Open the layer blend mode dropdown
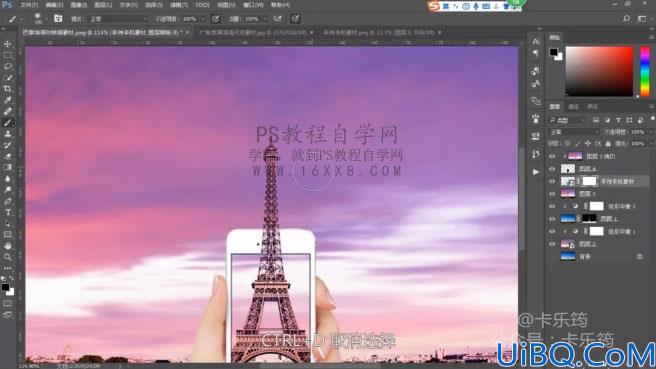The height and width of the screenshot is (369, 656). point(574,132)
